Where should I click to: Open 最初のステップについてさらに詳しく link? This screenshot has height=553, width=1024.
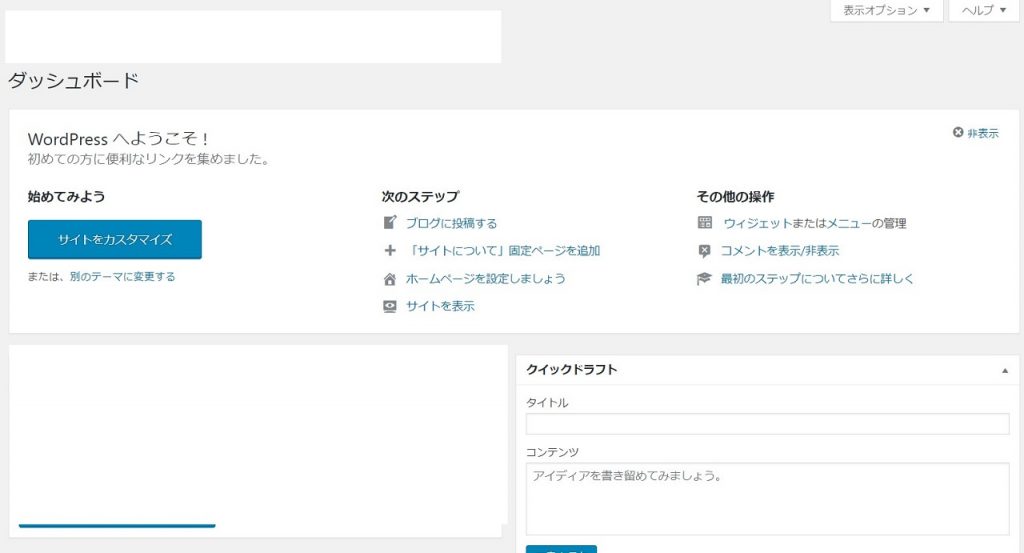point(817,279)
